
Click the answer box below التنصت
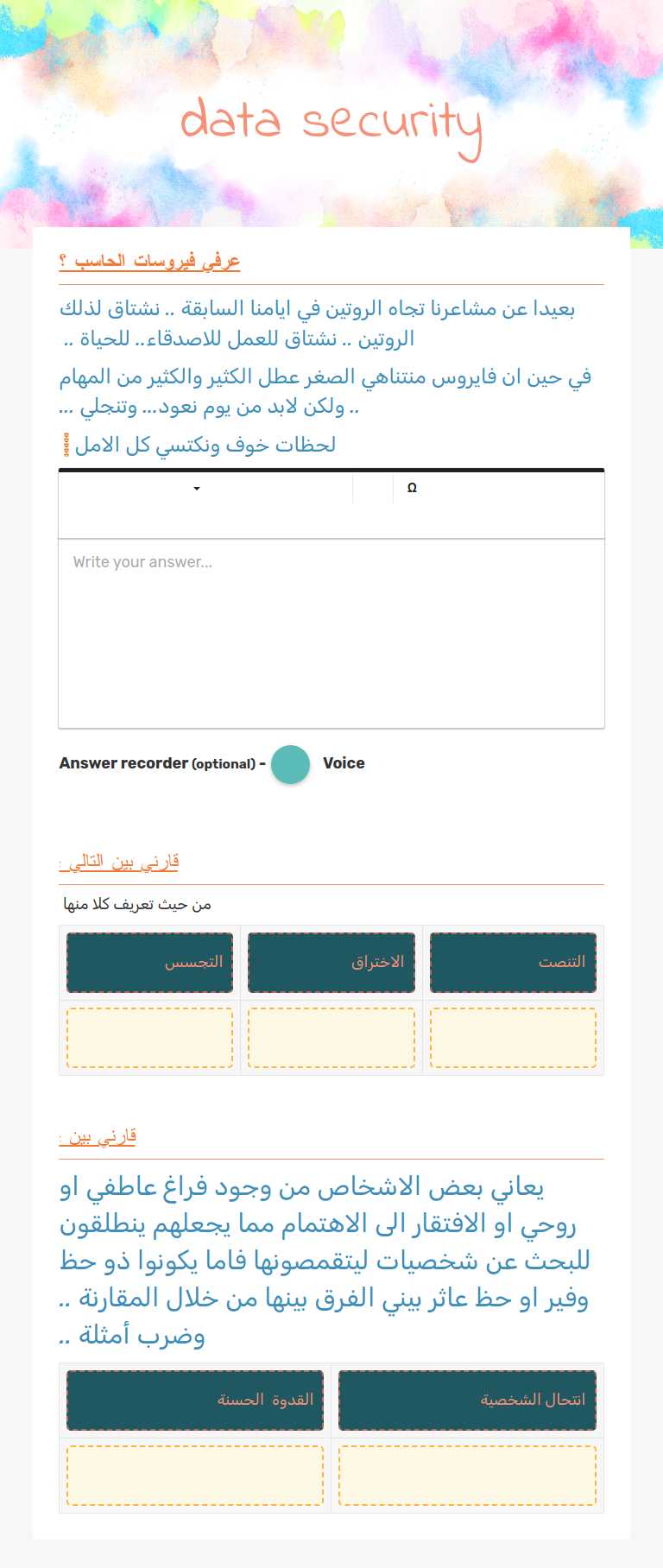click(x=513, y=1036)
